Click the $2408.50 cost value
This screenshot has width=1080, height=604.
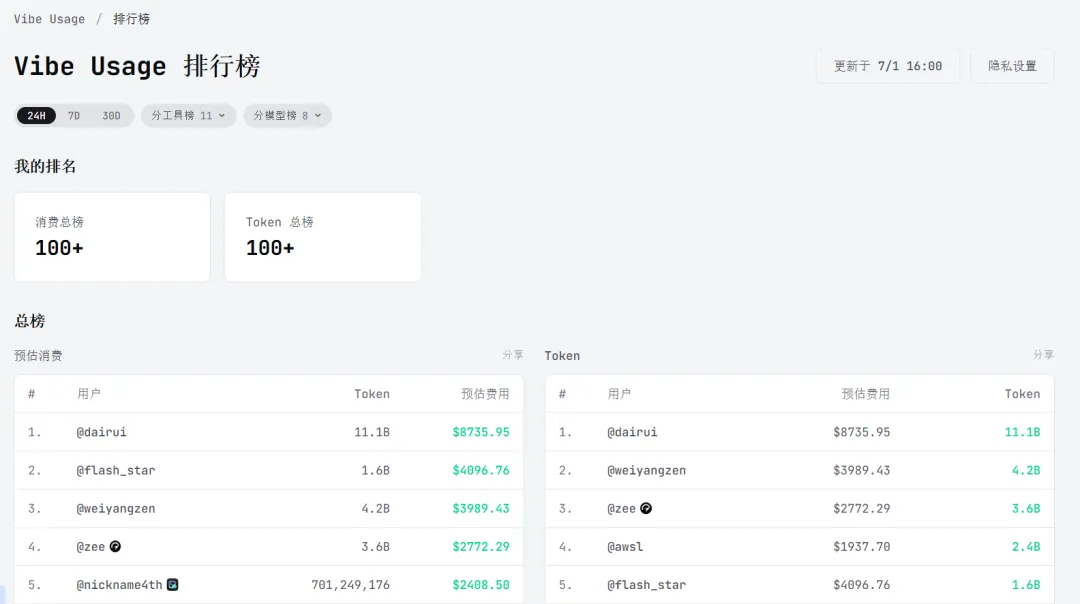pyautogui.click(x=481, y=585)
